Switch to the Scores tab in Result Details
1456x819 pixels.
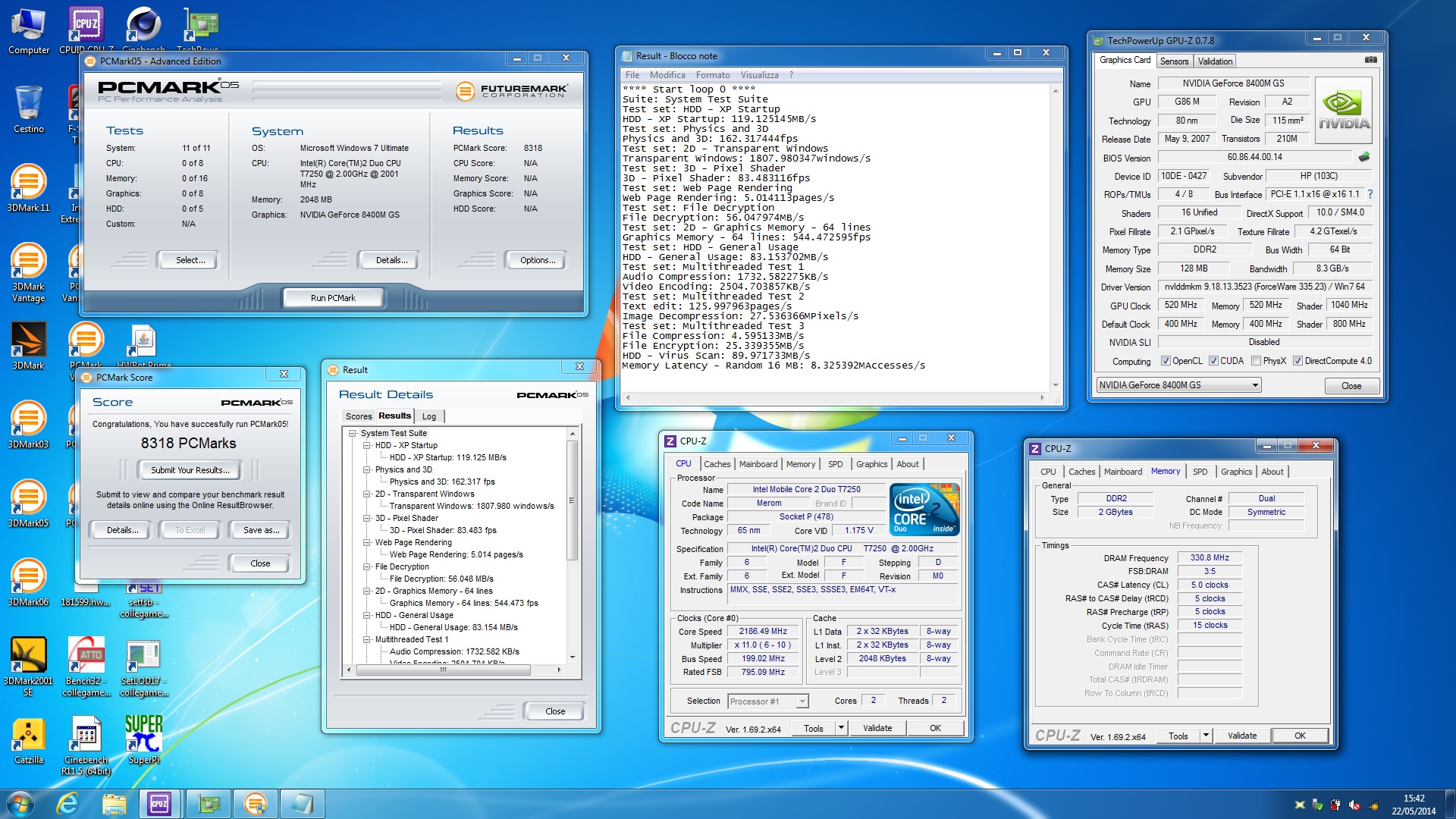[359, 416]
